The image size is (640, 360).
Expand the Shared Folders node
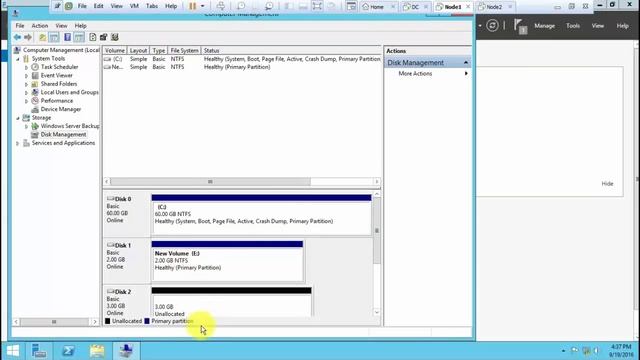27,84
